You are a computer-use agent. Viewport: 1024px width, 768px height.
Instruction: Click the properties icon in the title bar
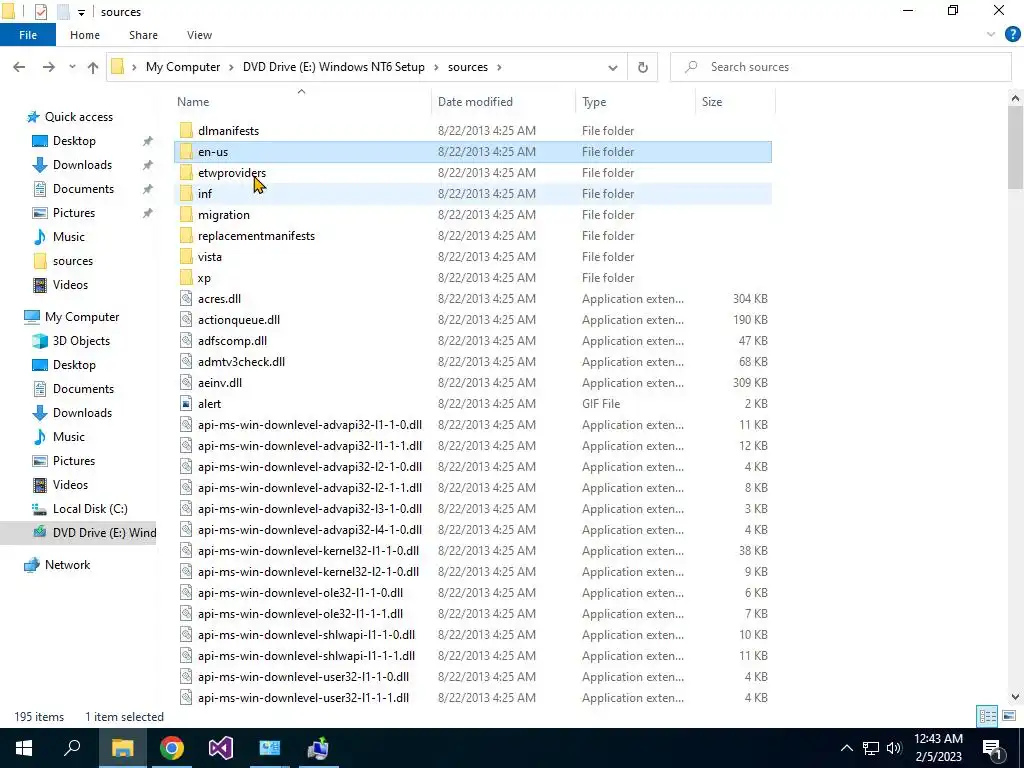tap(40, 12)
